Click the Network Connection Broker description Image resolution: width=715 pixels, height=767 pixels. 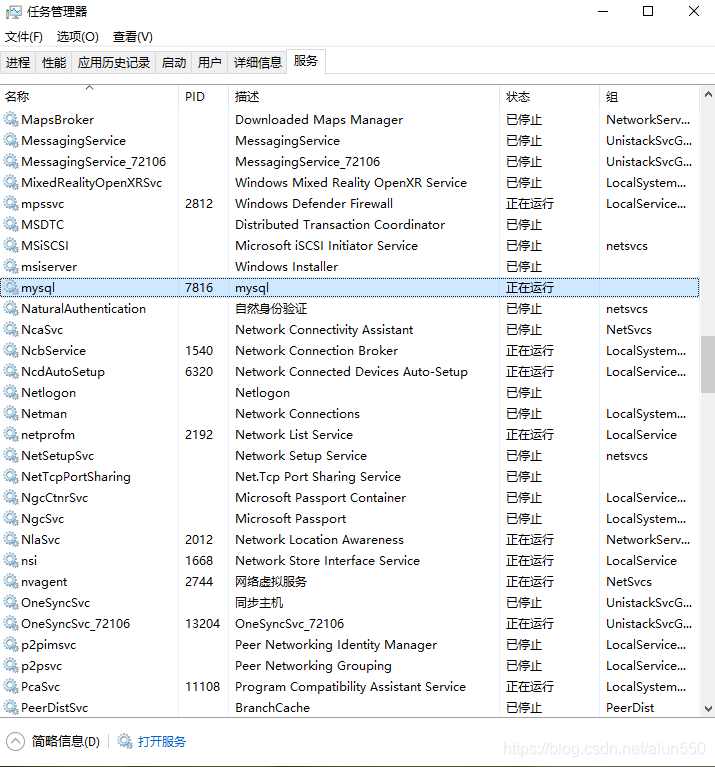tap(316, 351)
